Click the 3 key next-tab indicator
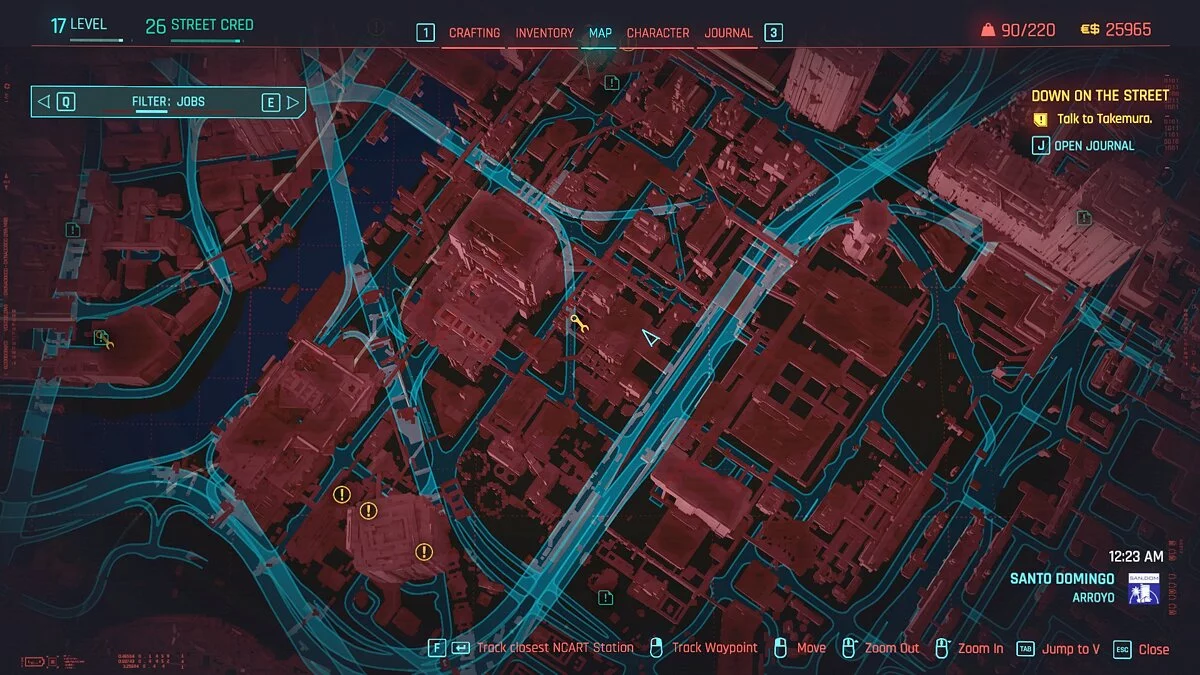Viewport: 1200px width, 675px height. pos(773,33)
